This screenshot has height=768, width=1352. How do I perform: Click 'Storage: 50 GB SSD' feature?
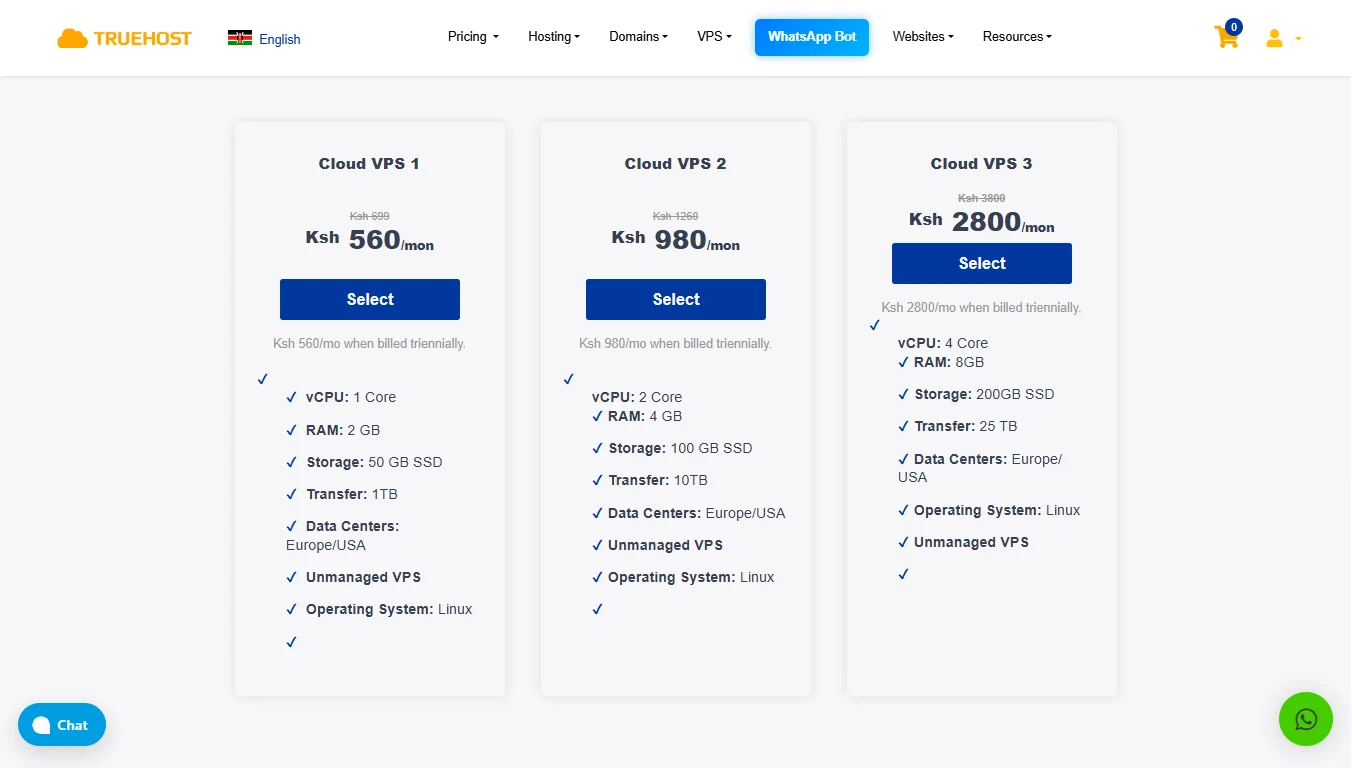click(374, 462)
